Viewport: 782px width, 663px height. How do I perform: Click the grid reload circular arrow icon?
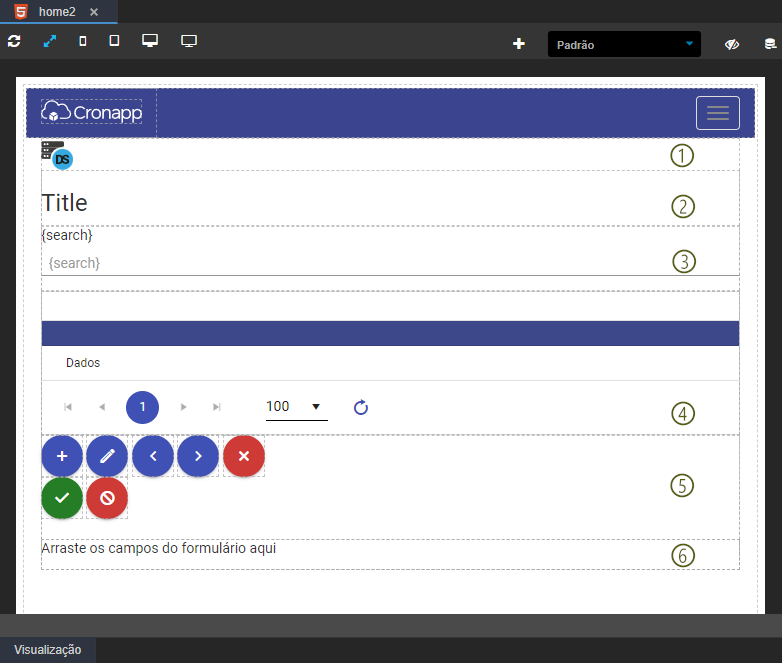pyautogui.click(x=361, y=408)
